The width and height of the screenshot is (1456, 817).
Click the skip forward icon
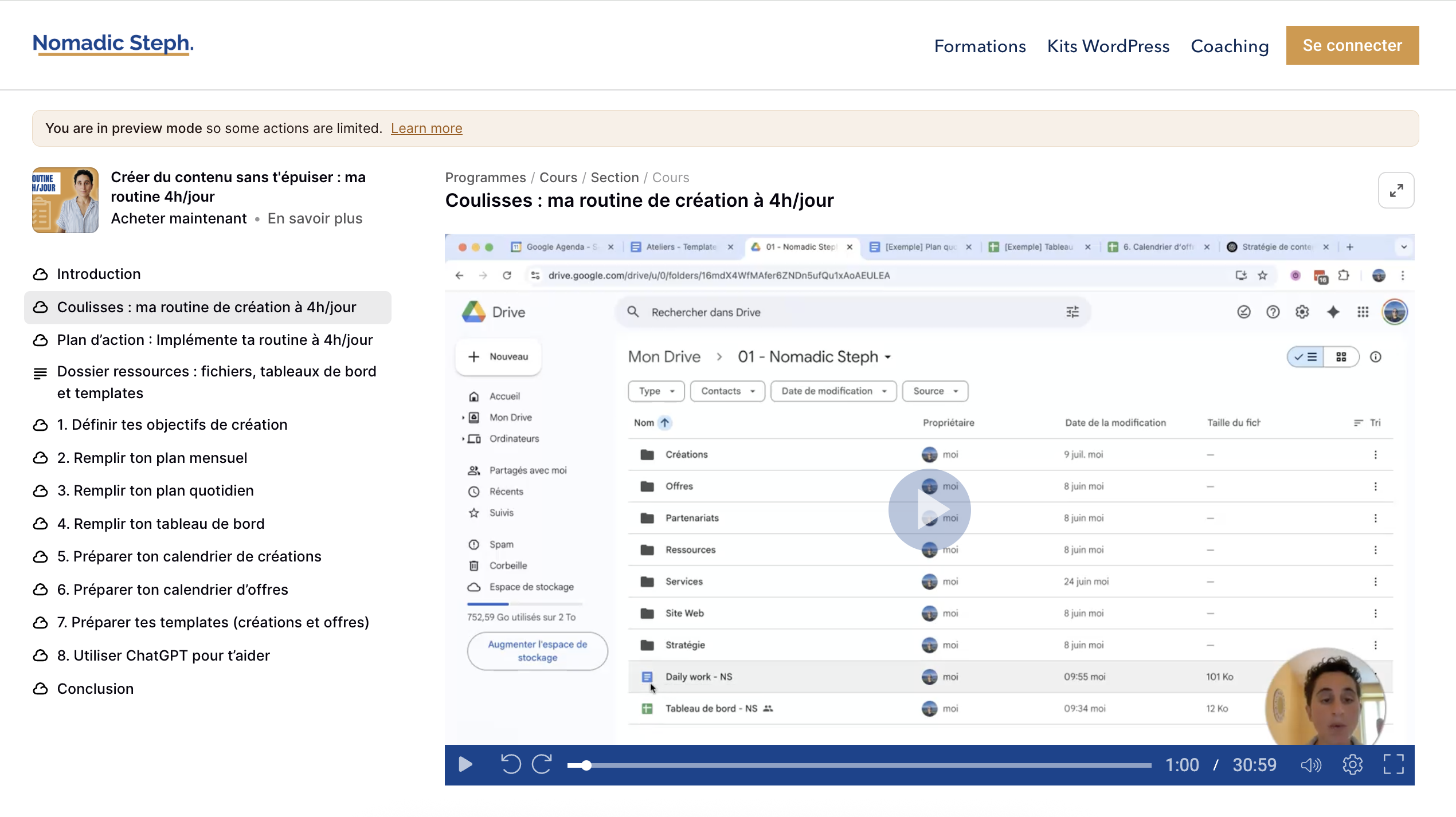(x=542, y=765)
